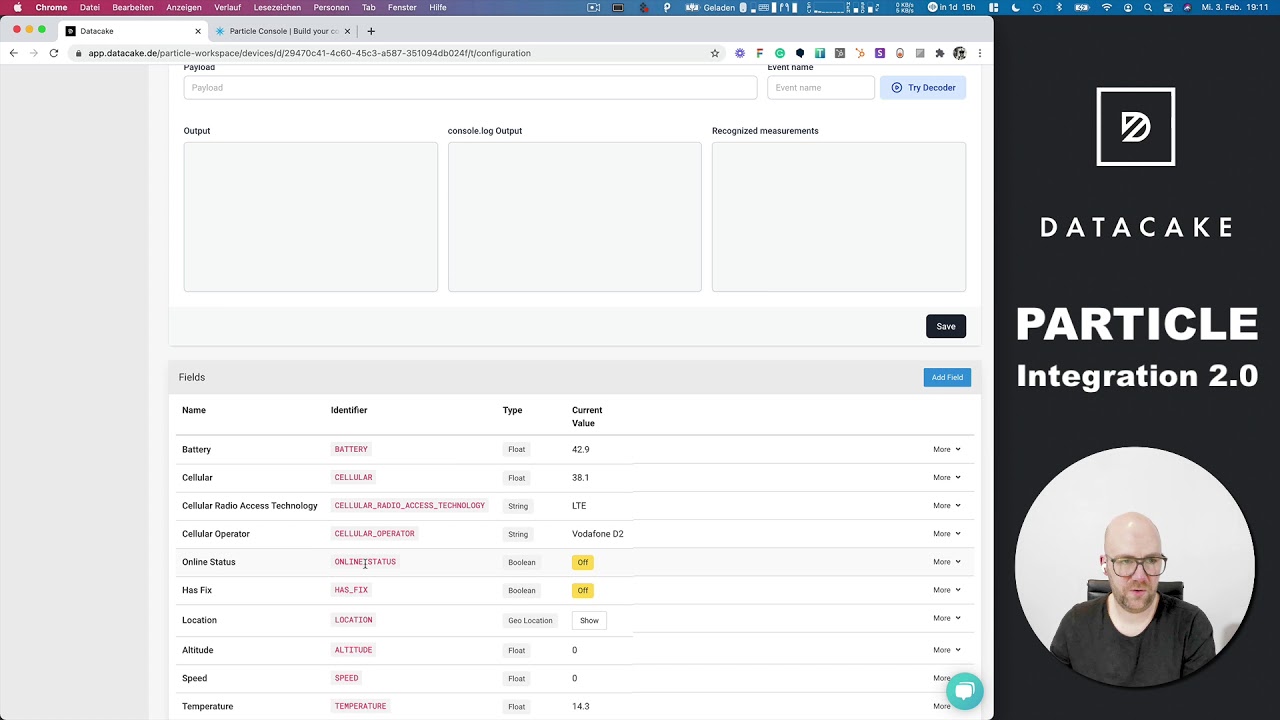Image resolution: width=1280 pixels, height=720 pixels.
Task: Click the Event name input field
Action: [x=821, y=88]
